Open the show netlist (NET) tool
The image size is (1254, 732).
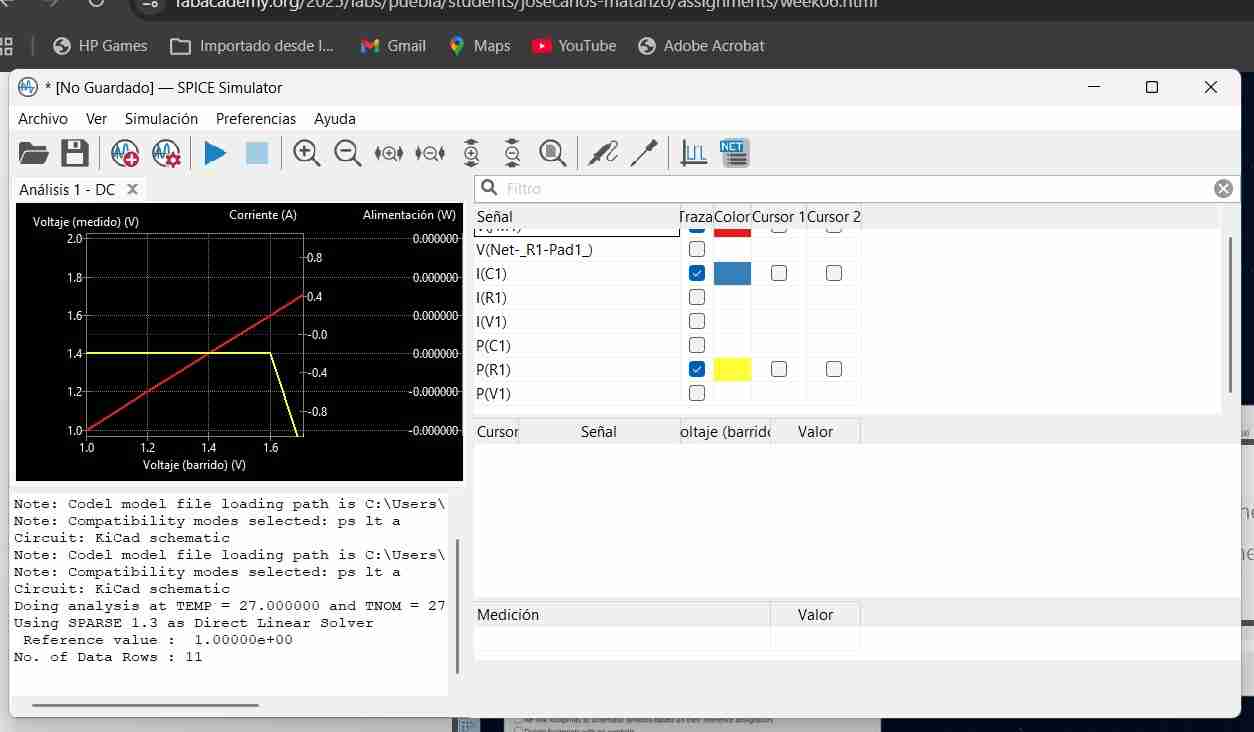click(x=734, y=152)
